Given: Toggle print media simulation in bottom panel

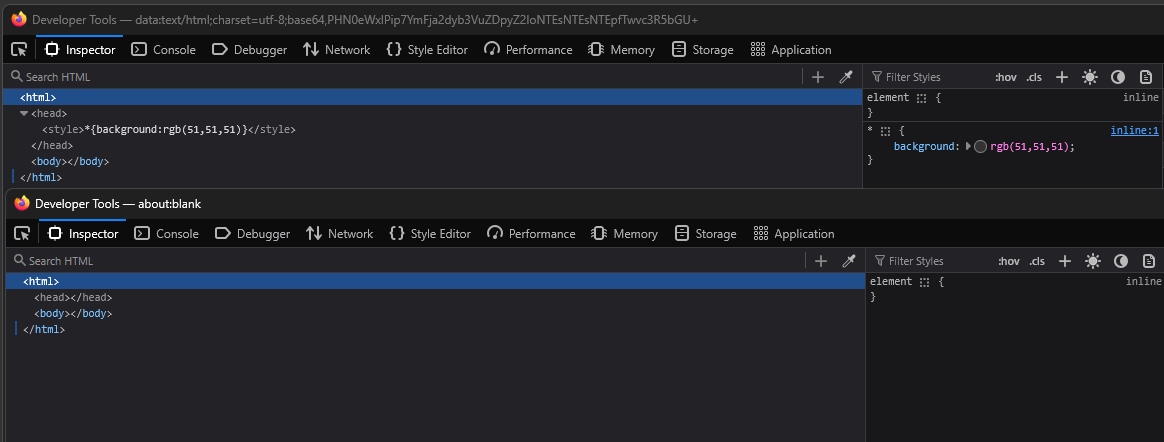Looking at the screenshot, I should point(1149,261).
